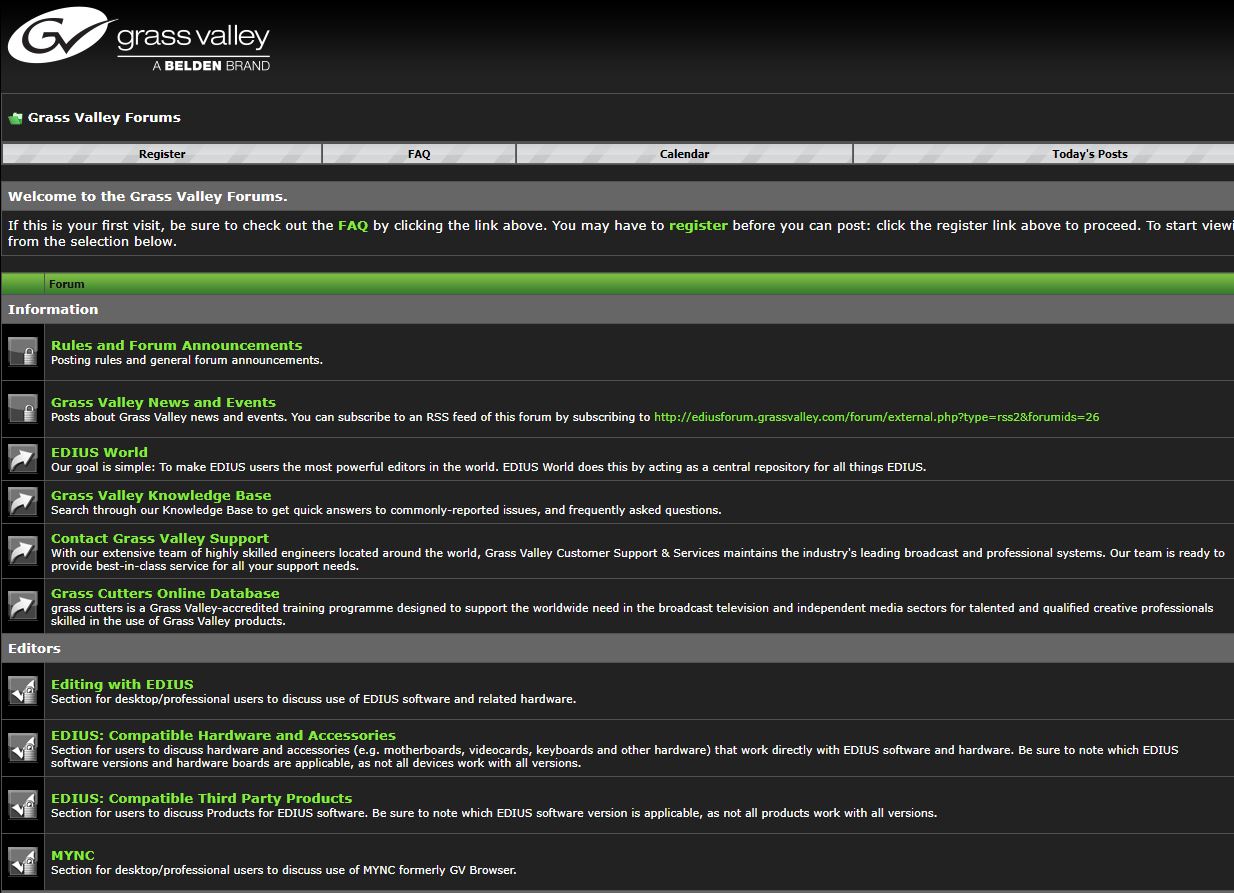This screenshot has height=893, width=1234.
Task: Click the Editing with EDIUS description text
Action: coord(313,699)
